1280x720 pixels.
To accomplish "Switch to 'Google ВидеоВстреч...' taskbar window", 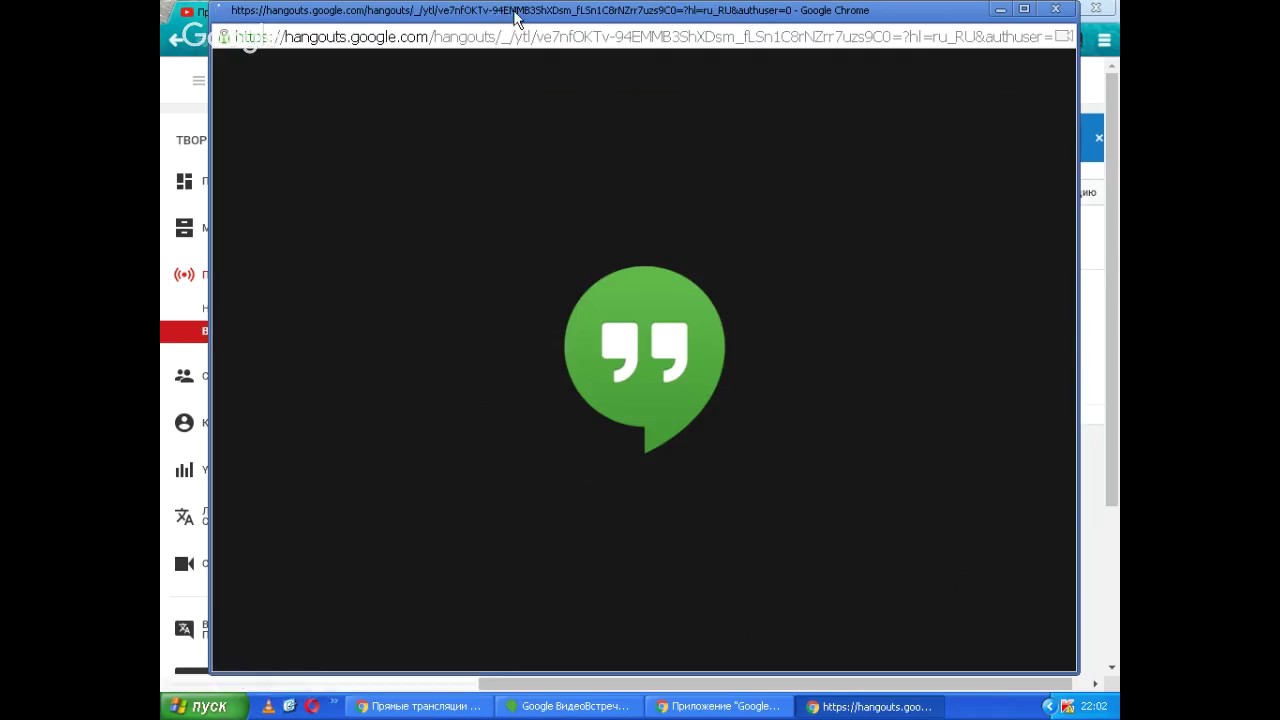I will (571, 707).
